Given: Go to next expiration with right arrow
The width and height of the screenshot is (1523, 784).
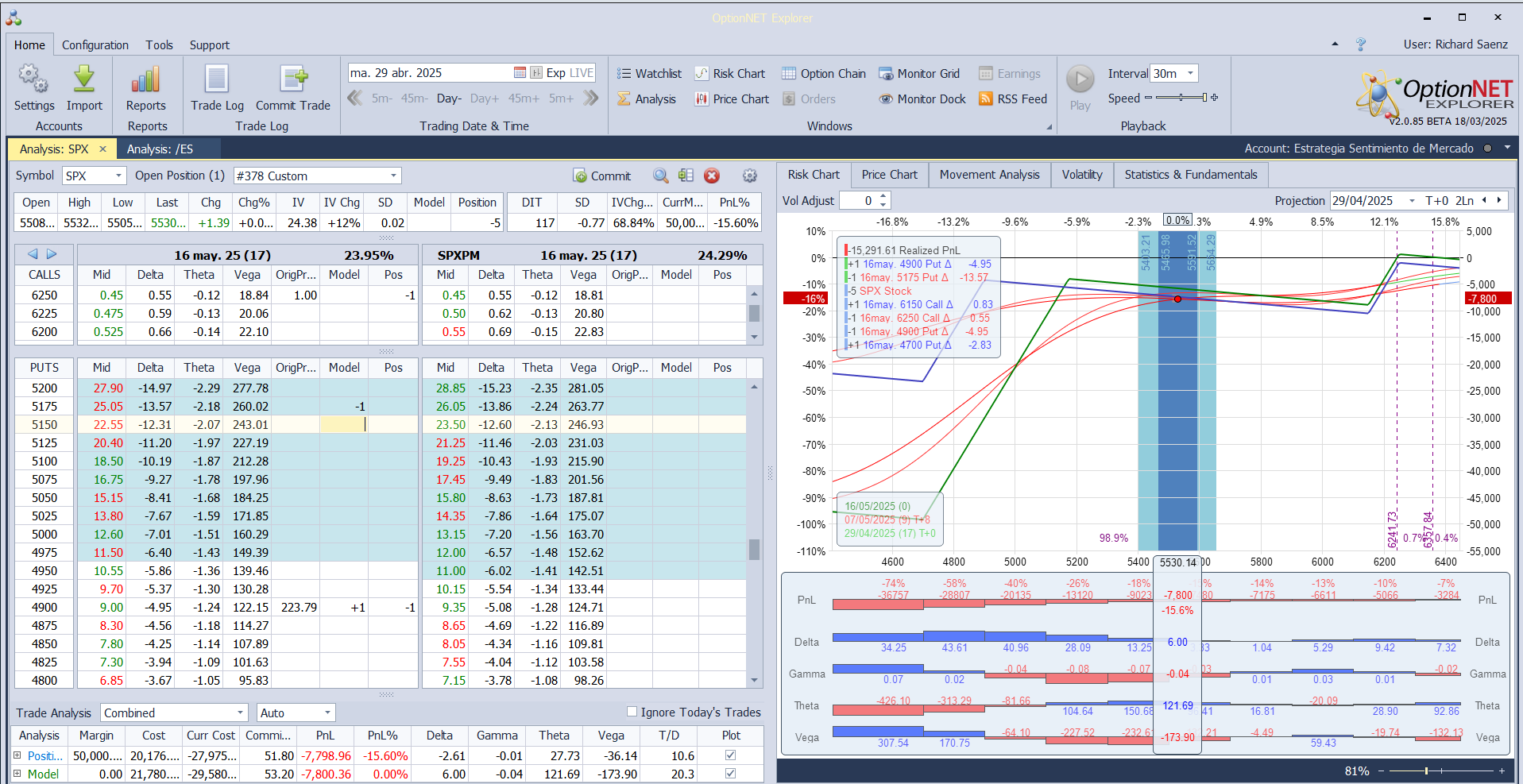Looking at the screenshot, I should (52, 254).
